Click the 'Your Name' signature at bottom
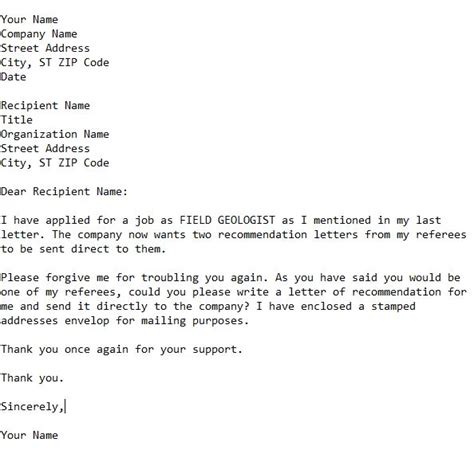This screenshot has width=474, height=450. (29, 435)
